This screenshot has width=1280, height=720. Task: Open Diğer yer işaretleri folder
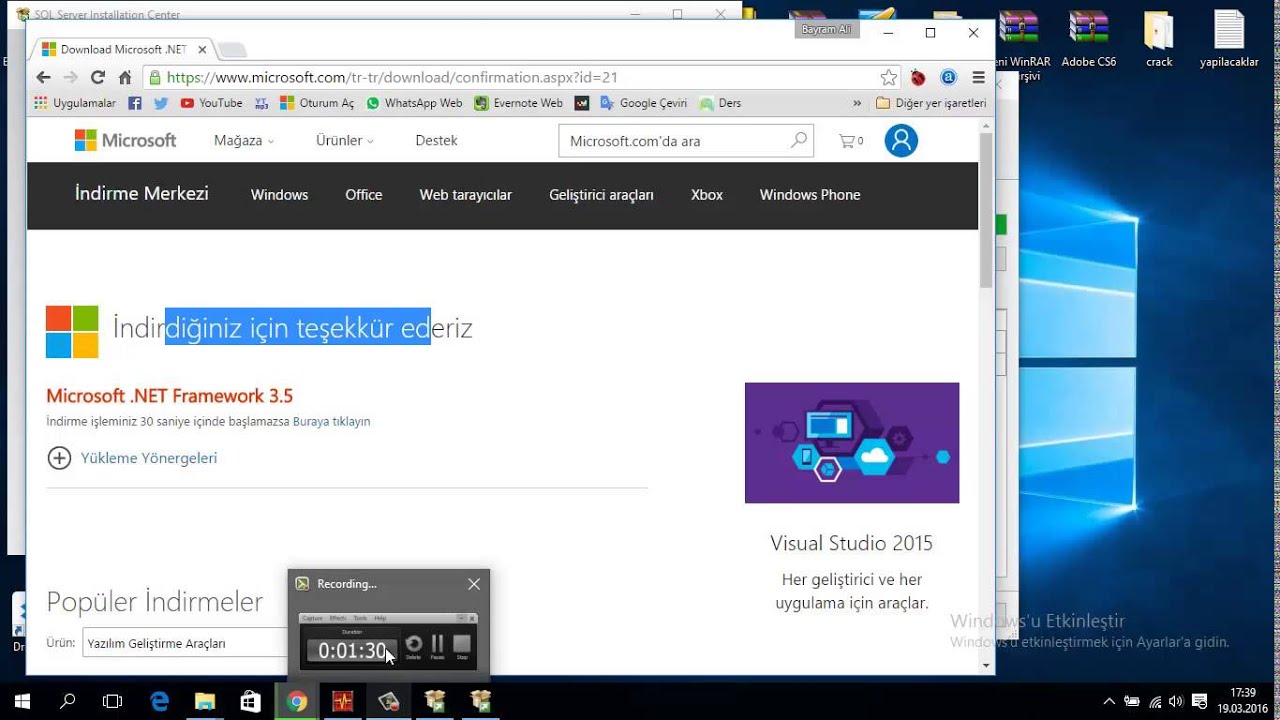[931, 103]
